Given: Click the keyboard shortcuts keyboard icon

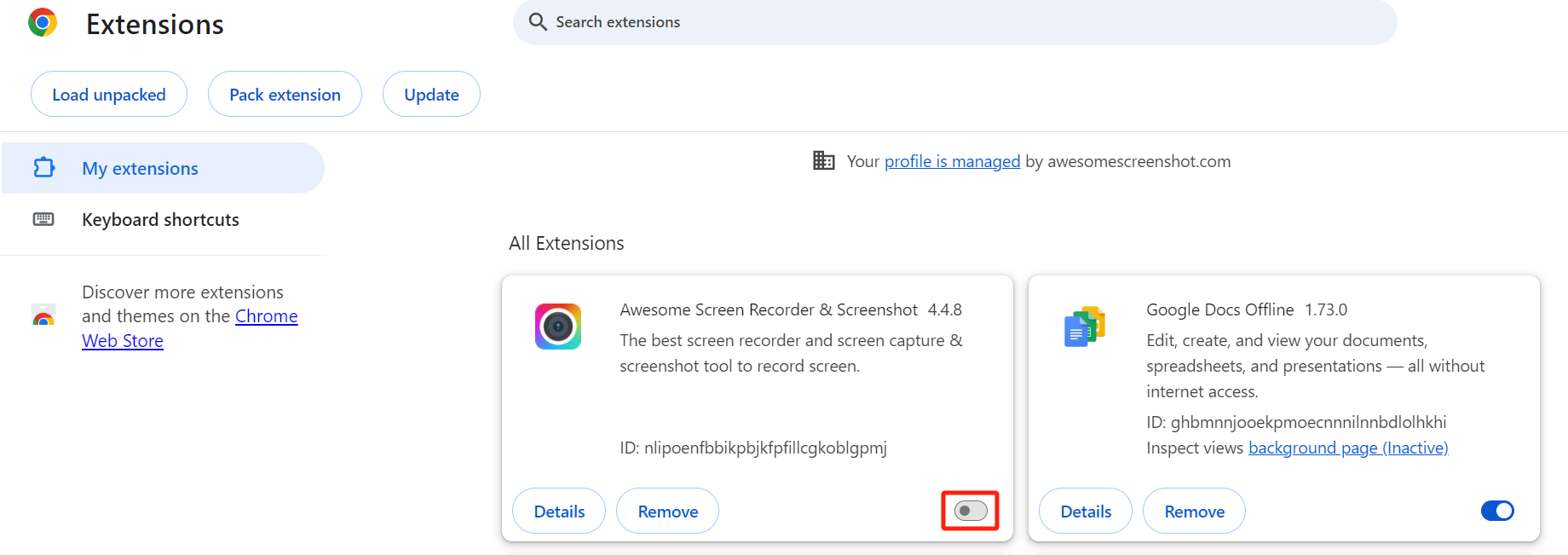Looking at the screenshot, I should [43, 219].
